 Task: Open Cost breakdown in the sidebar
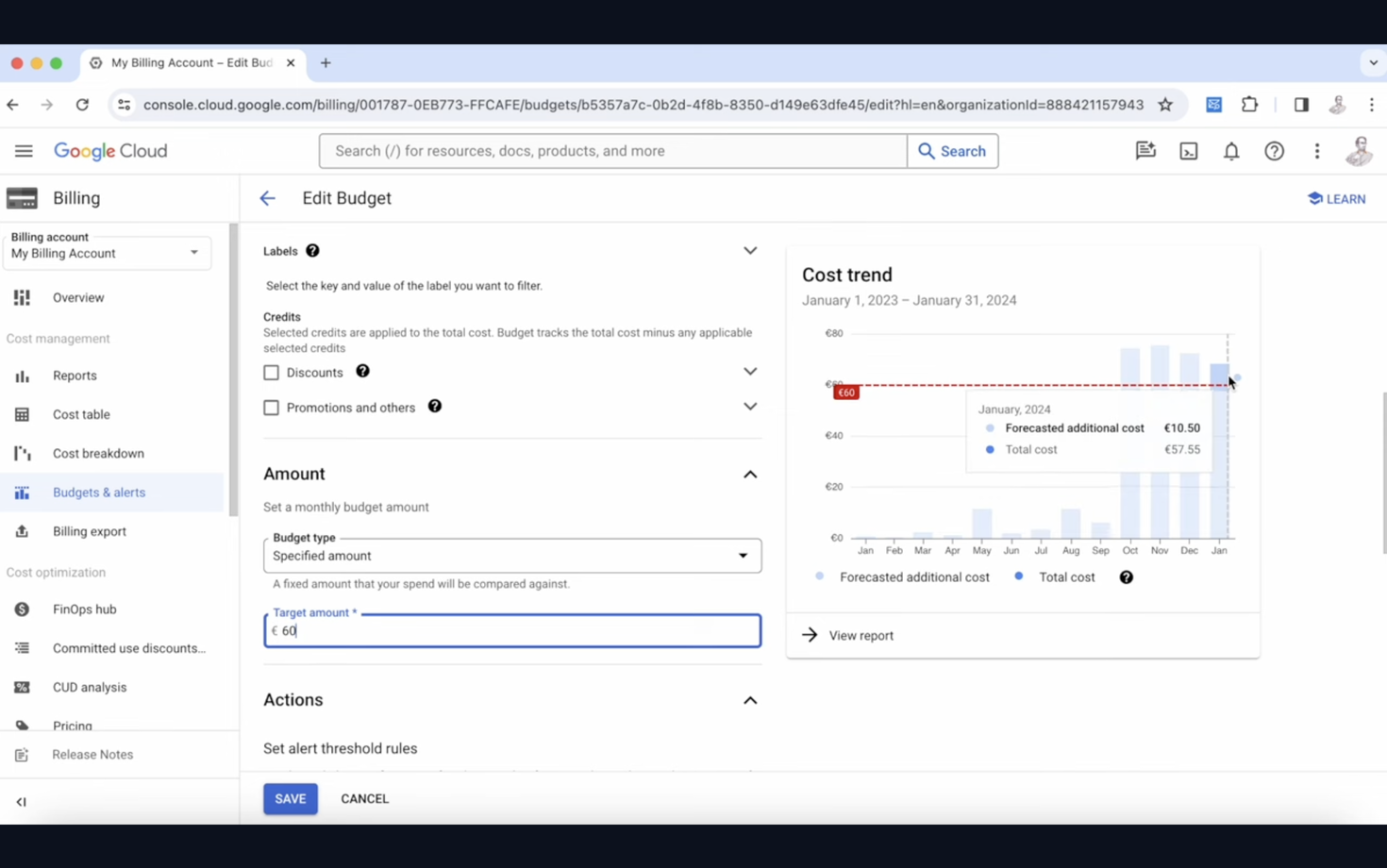click(98, 454)
